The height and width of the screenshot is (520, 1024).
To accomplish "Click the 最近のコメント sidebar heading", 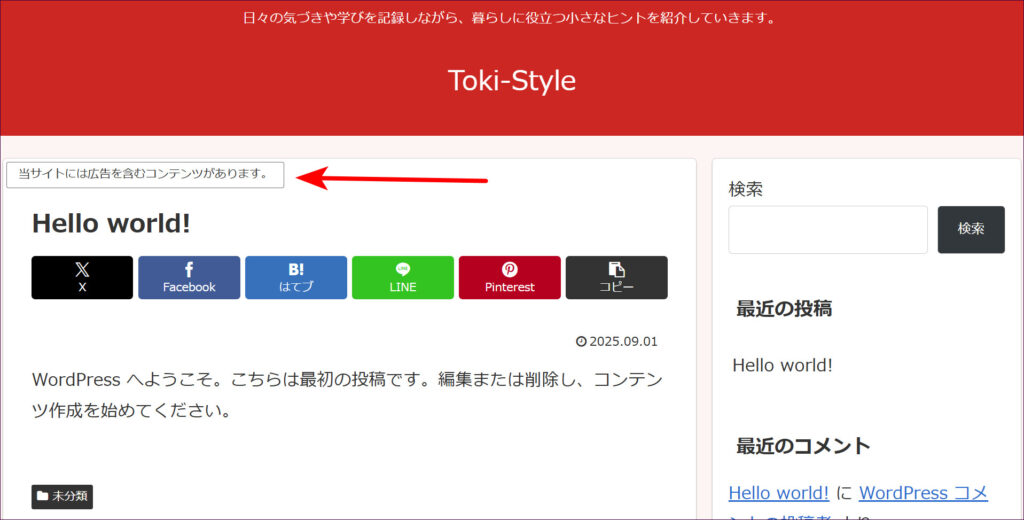I will click(803, 446).
